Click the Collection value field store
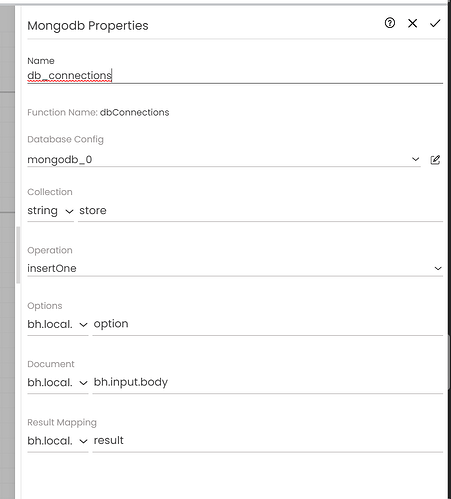Image resolution: width=451 pixels, height=499 pixels. [260, 211]
